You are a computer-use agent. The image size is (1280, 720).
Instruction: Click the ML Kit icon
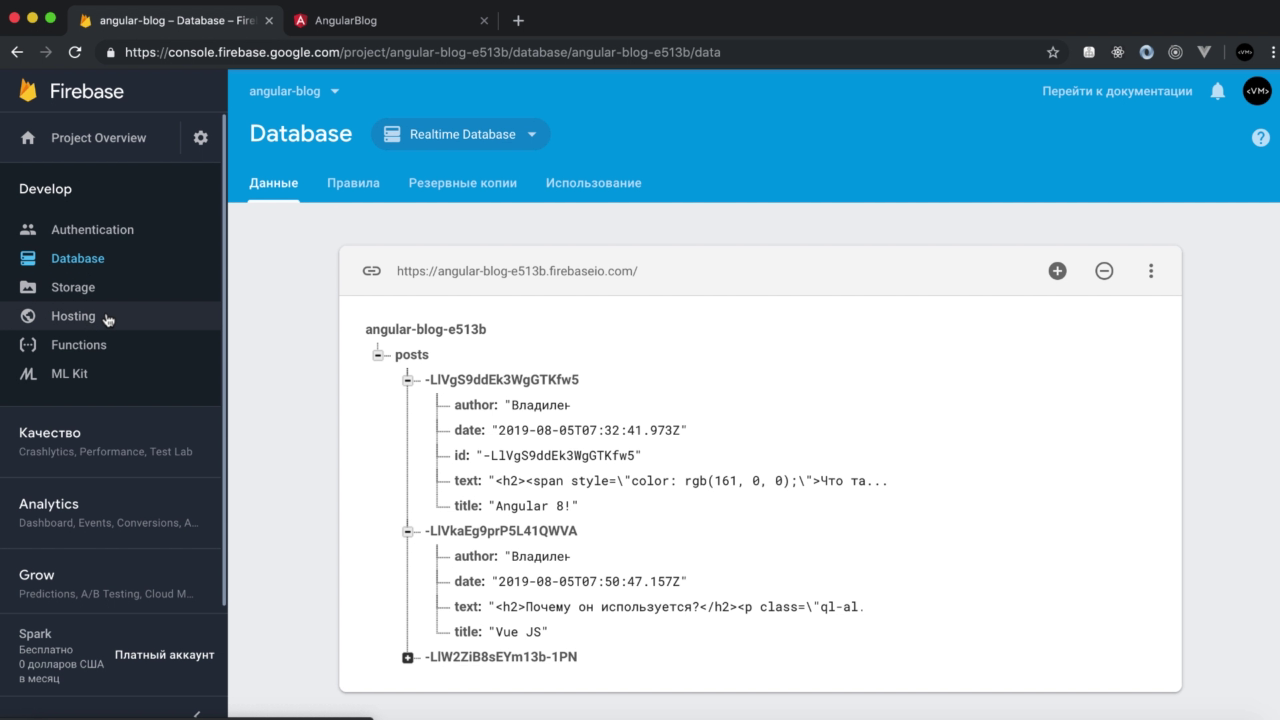point(28,374)
